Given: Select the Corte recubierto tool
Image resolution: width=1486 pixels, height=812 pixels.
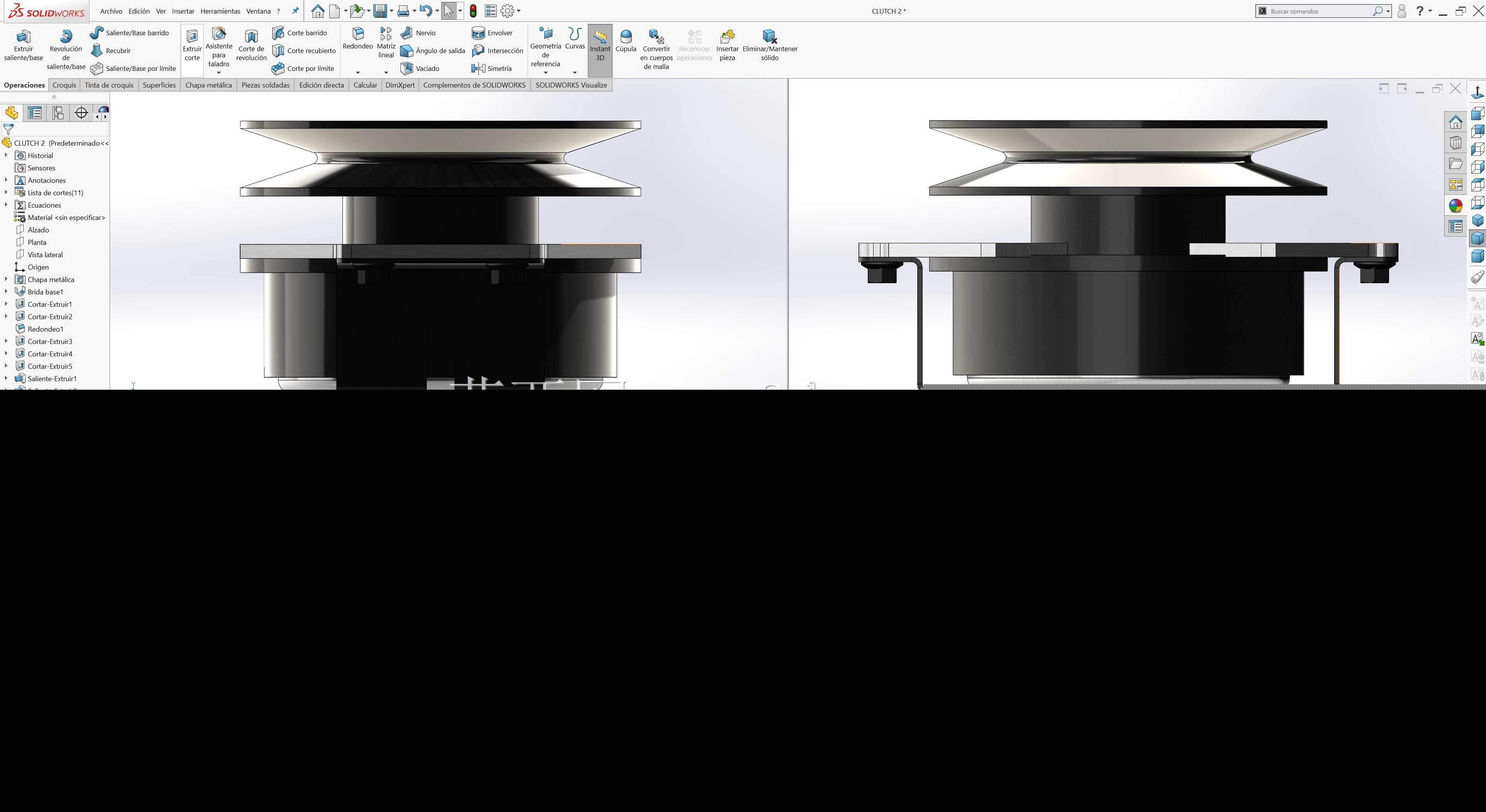Looking at the screenshot, I should coord(303,51).
